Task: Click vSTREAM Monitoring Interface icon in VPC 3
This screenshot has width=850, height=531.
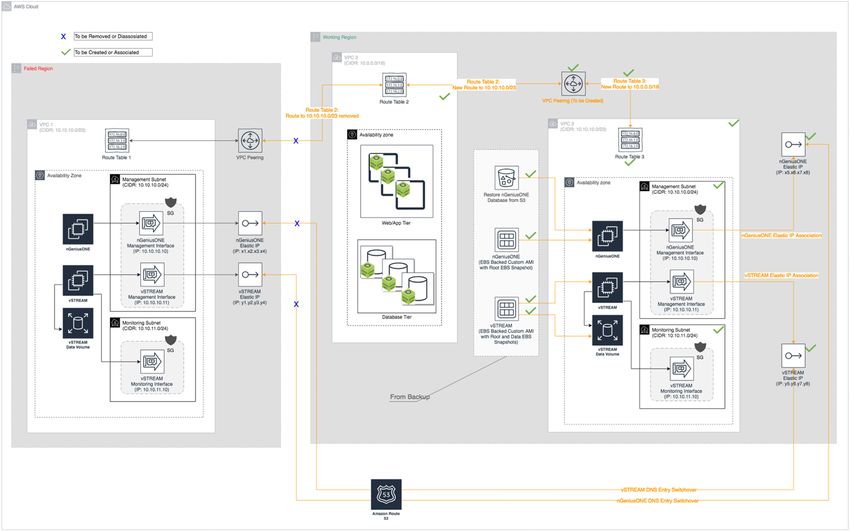Action: [681, 369]
